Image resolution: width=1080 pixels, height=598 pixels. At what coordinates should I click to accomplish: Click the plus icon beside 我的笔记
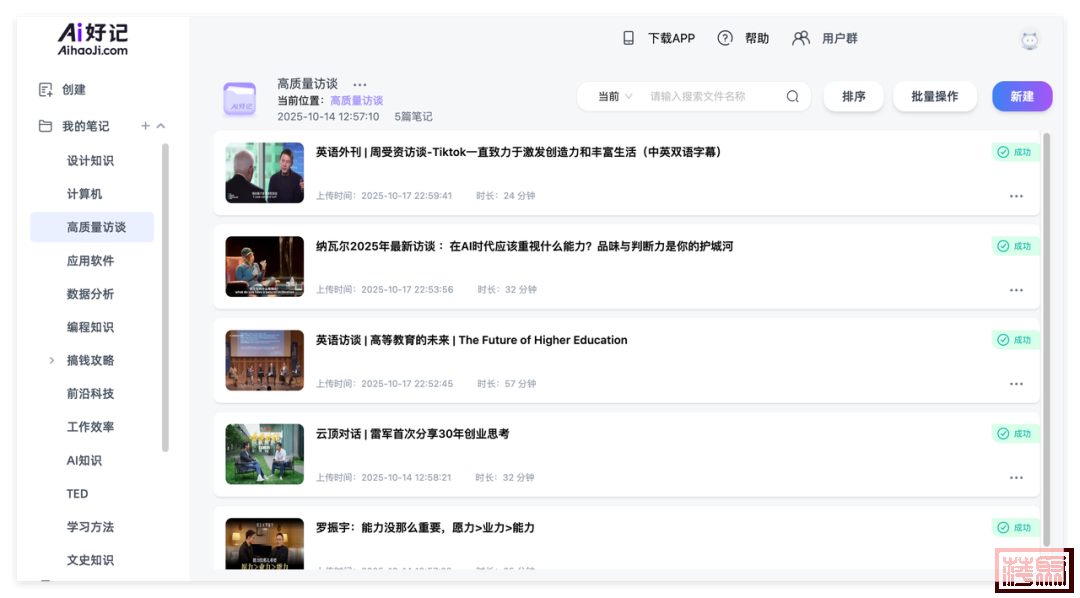[x=145, y=126]
